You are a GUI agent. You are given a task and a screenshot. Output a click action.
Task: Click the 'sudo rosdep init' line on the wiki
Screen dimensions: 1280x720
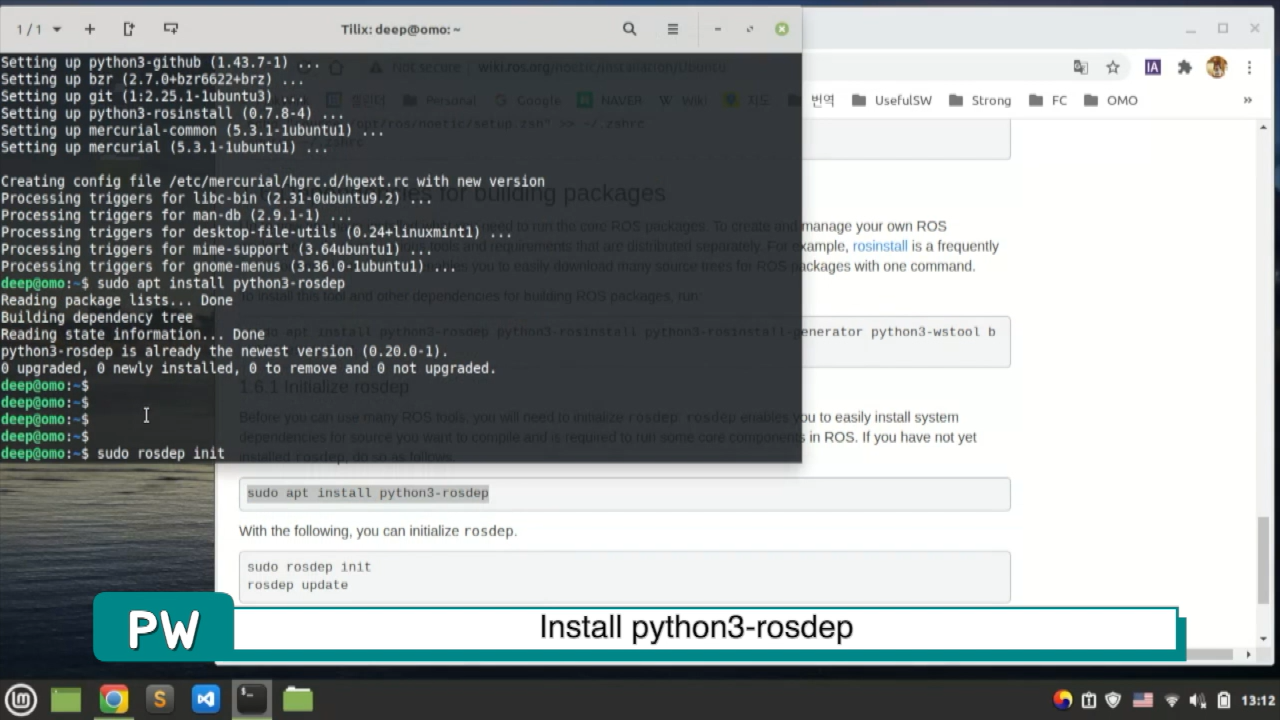tap(309, 567)
